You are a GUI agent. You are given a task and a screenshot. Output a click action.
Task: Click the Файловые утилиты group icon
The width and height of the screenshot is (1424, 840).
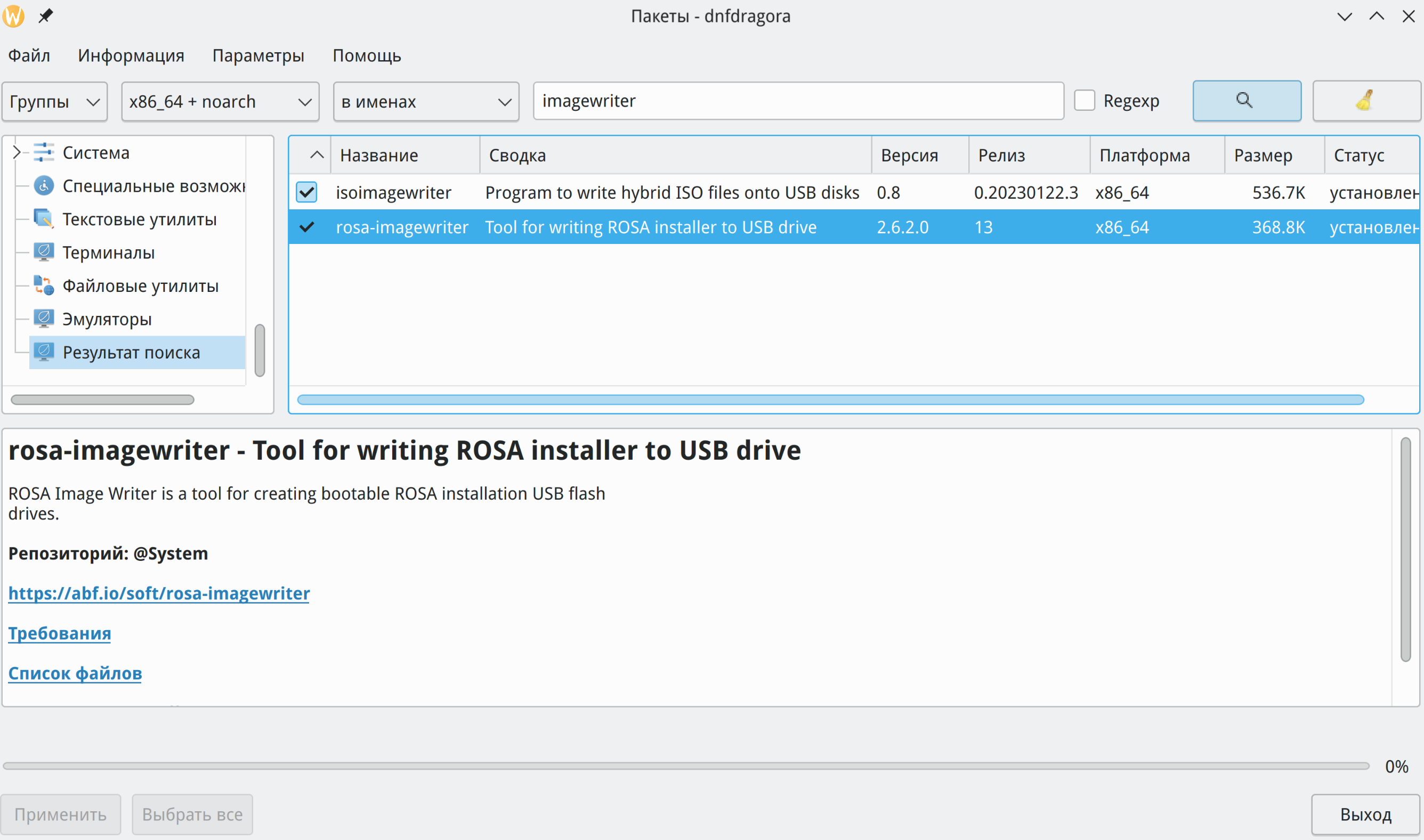click(x=44, y=286)
